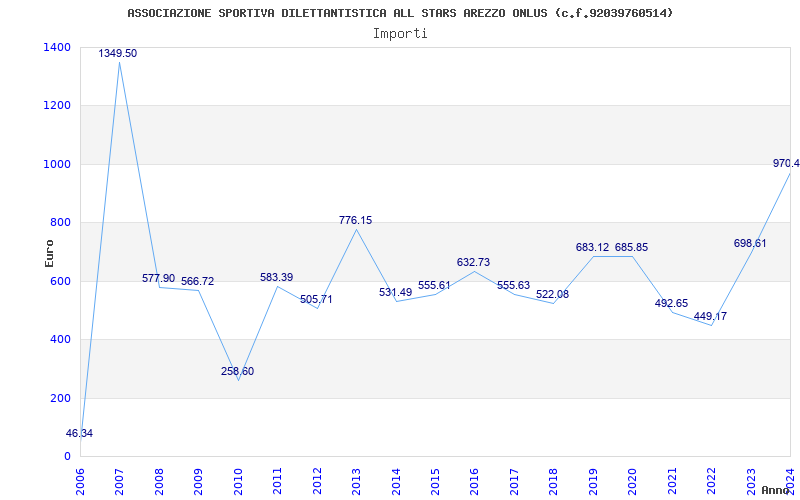This screenshot has height=500, width=800.
Task: Select the 698.61 data label
Action: pos(750,244)
